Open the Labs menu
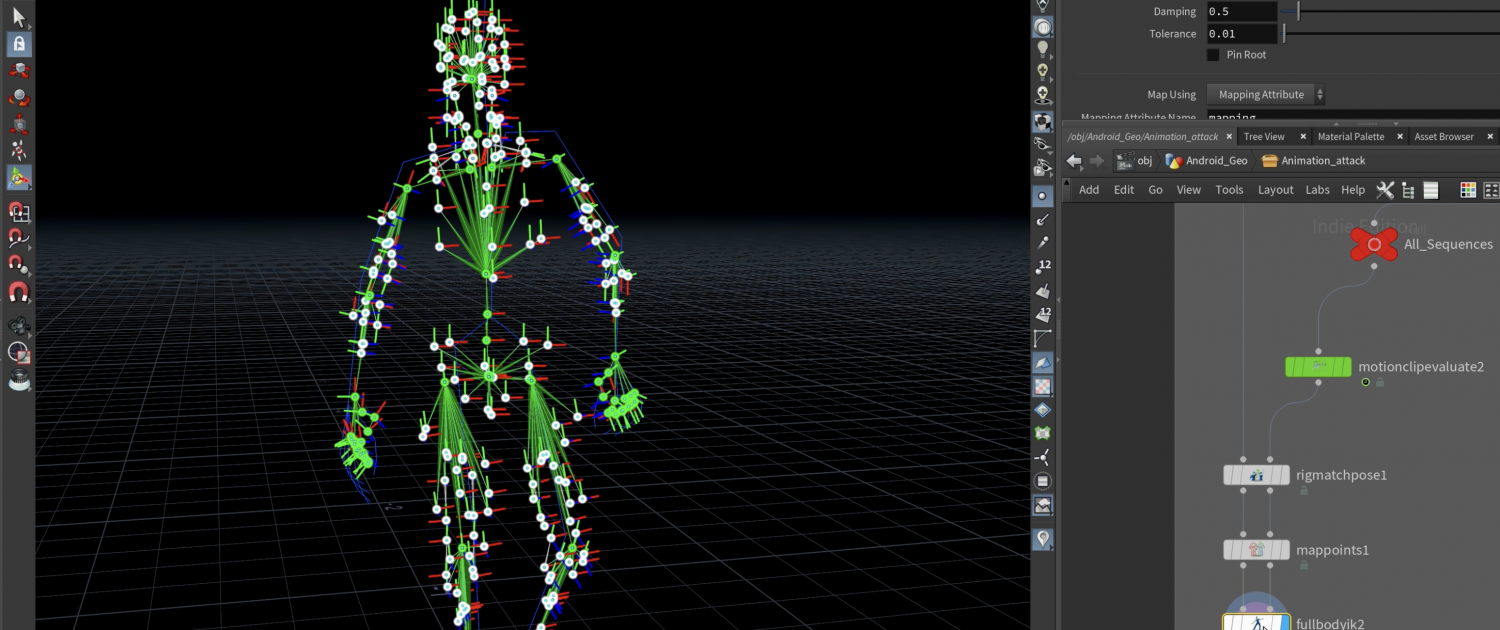Viewport: 1500px width, 630px height. pos(1317,190)
